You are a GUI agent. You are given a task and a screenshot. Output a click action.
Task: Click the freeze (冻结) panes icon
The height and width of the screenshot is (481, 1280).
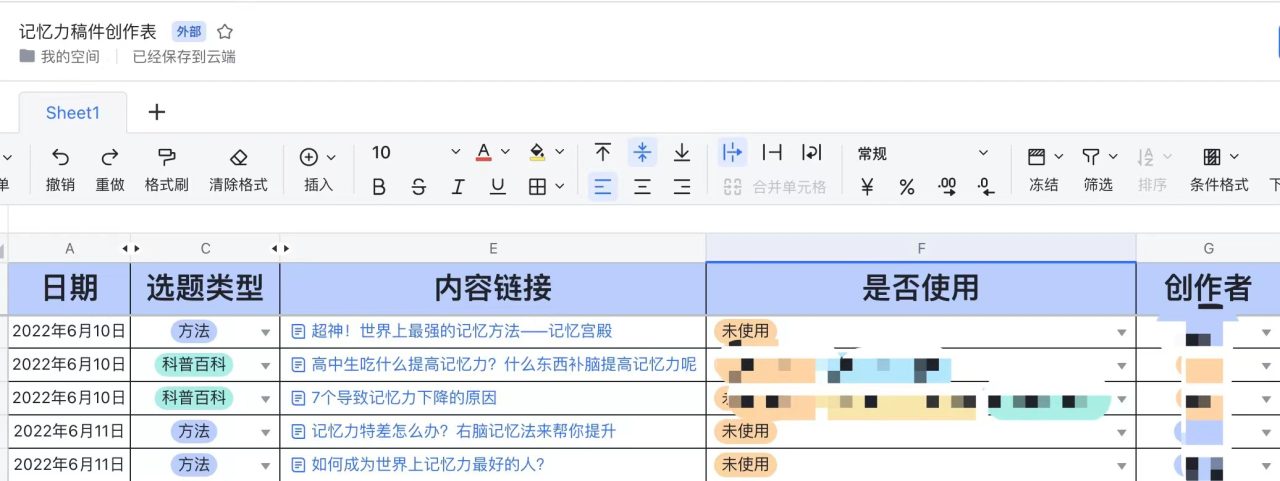pyautogui.click(x=1036, y=157)
